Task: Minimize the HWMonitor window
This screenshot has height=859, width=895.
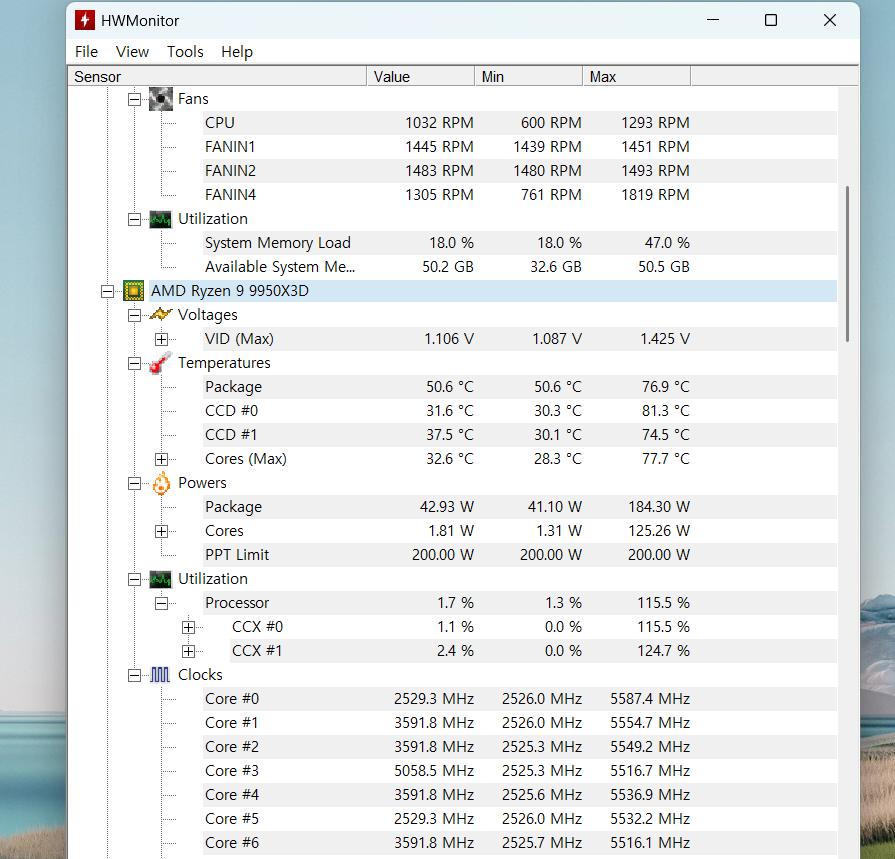Action: point(712,21)
